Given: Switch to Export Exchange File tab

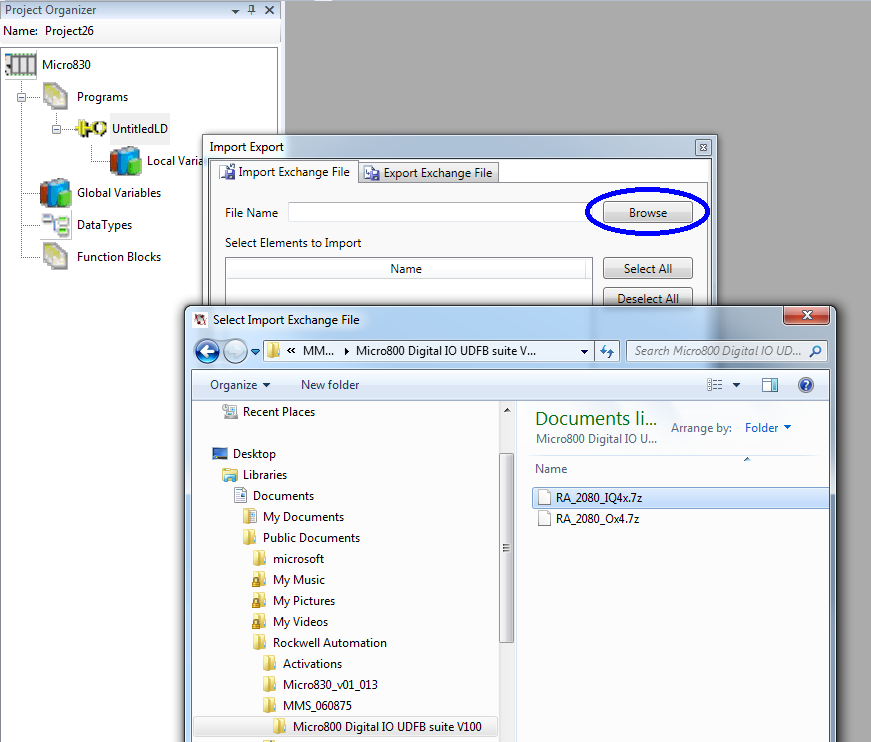Looking at the screenshot, I should pyautogui.click(x=428, y=172).
